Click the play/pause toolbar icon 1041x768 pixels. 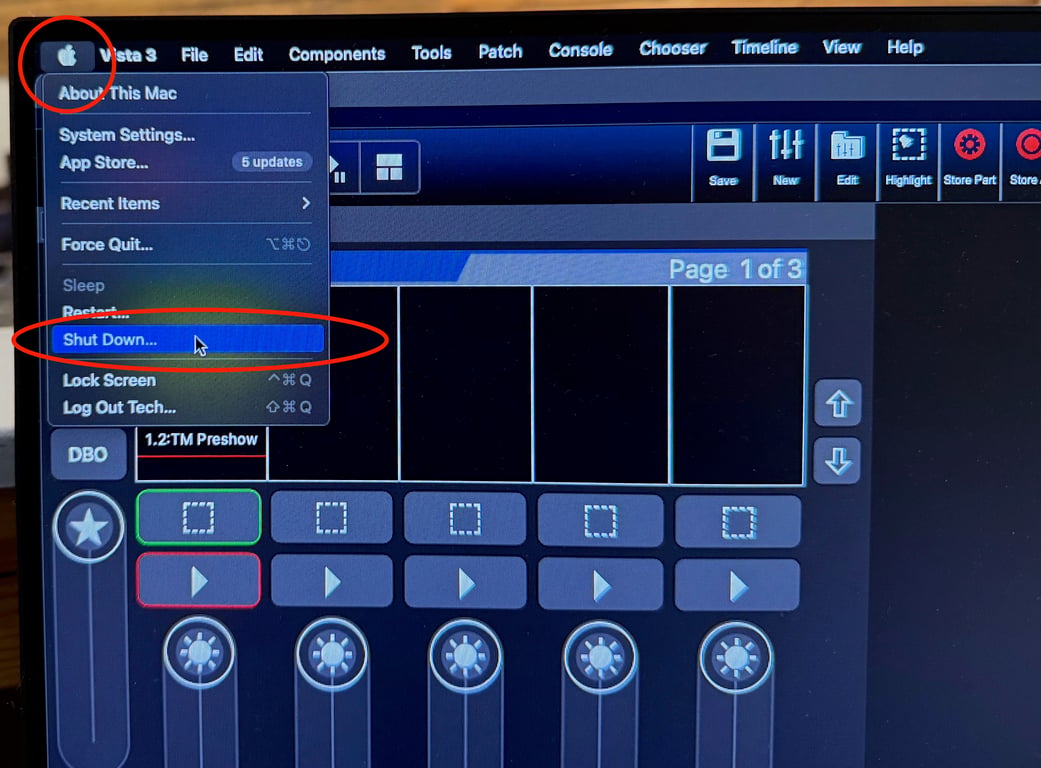click(339, 169)
